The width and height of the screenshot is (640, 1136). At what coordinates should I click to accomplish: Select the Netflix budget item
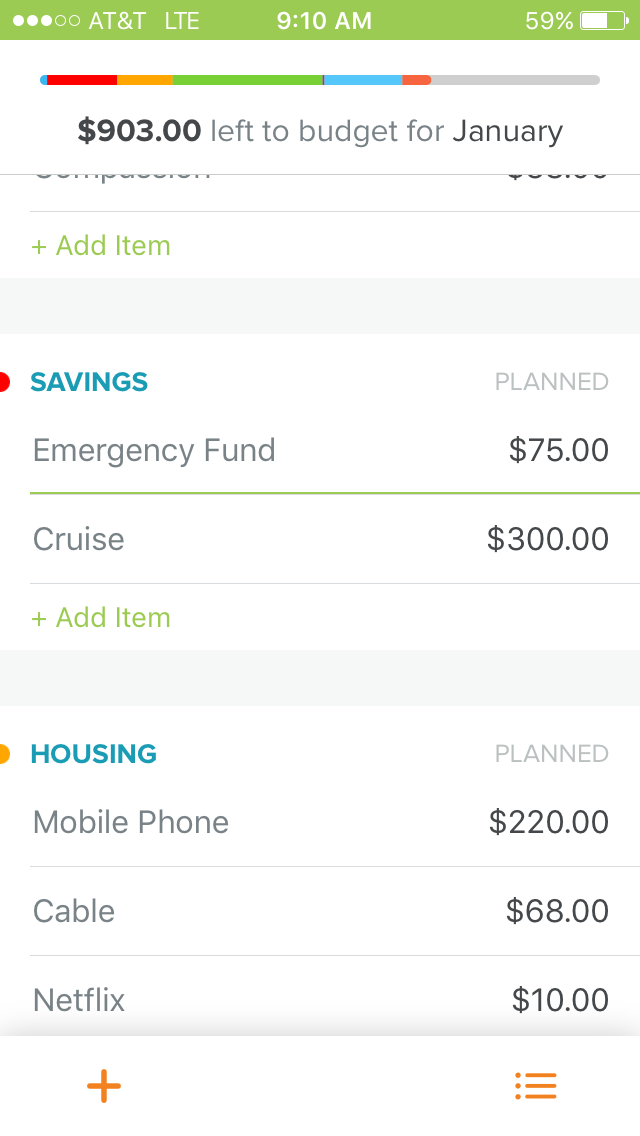(x=79, y=1000)
